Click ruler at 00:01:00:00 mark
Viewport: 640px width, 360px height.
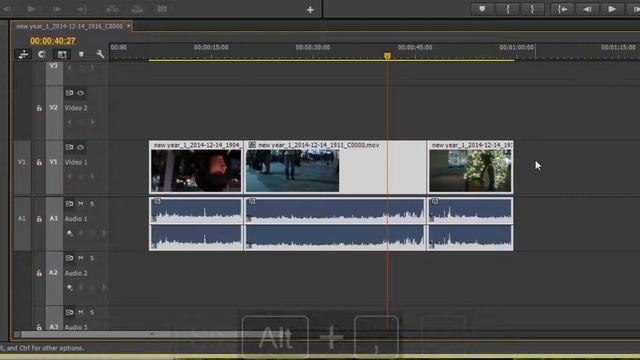point(516,48)
